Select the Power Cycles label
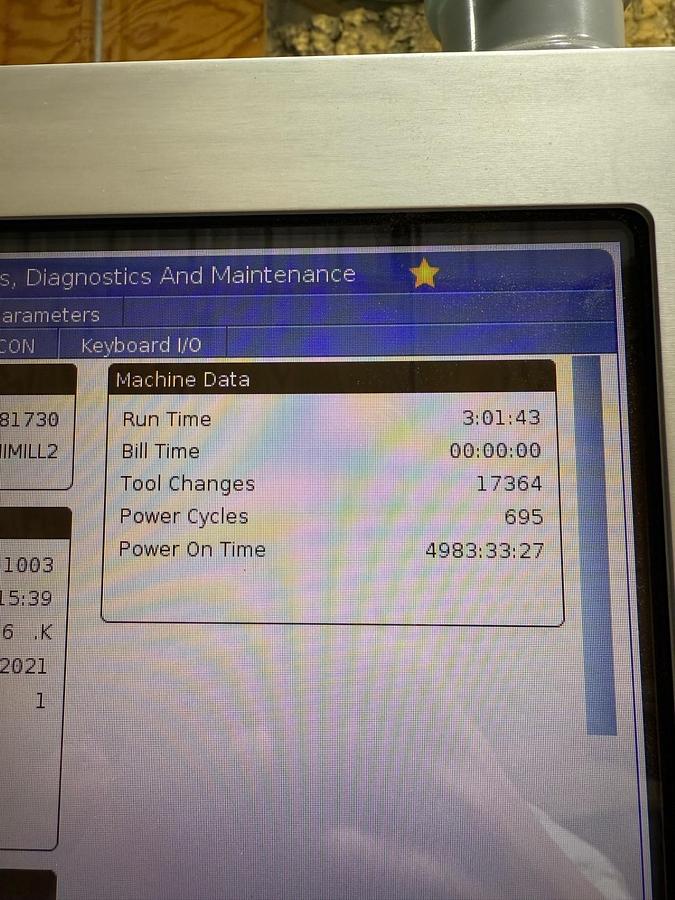The width and height of the screenshot is (675, 900). [x=183, y=517]
